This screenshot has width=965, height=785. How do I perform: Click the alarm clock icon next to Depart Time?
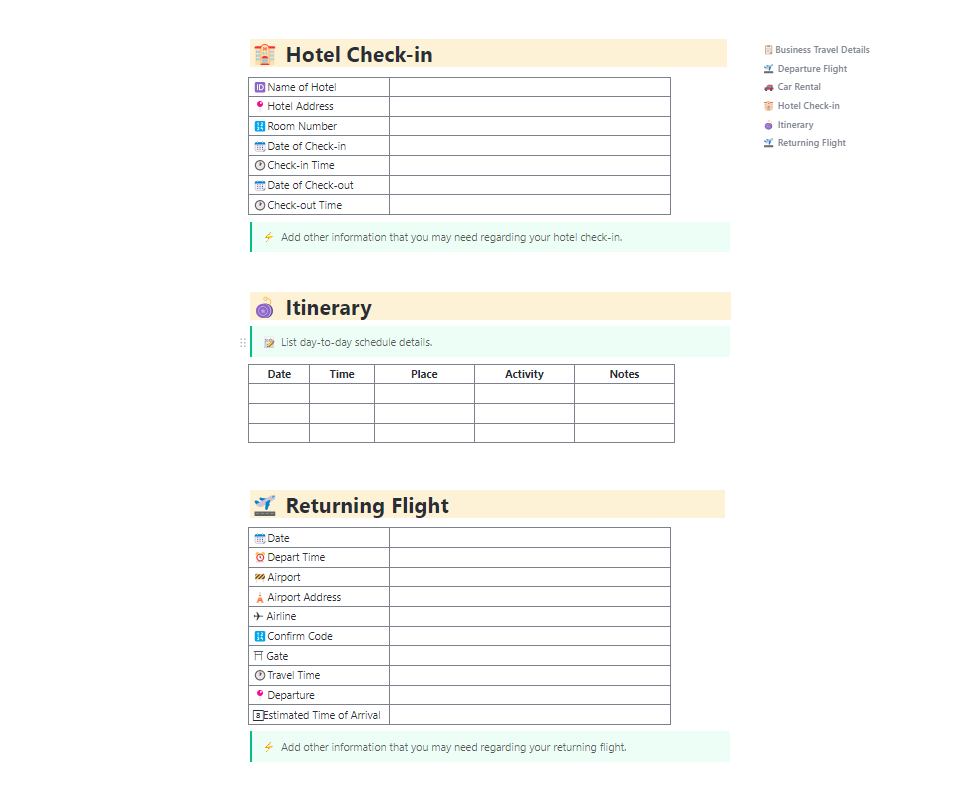pyautogui.click(x=261, y=557)
